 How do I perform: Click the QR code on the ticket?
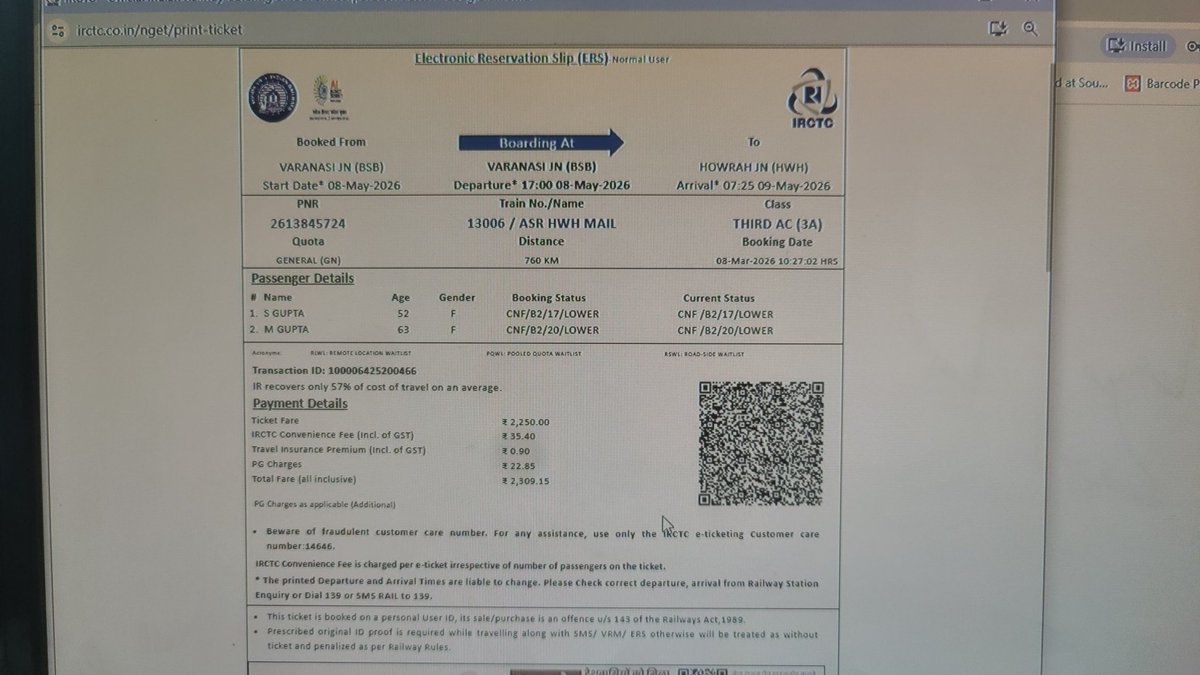[x=761, y=443]
